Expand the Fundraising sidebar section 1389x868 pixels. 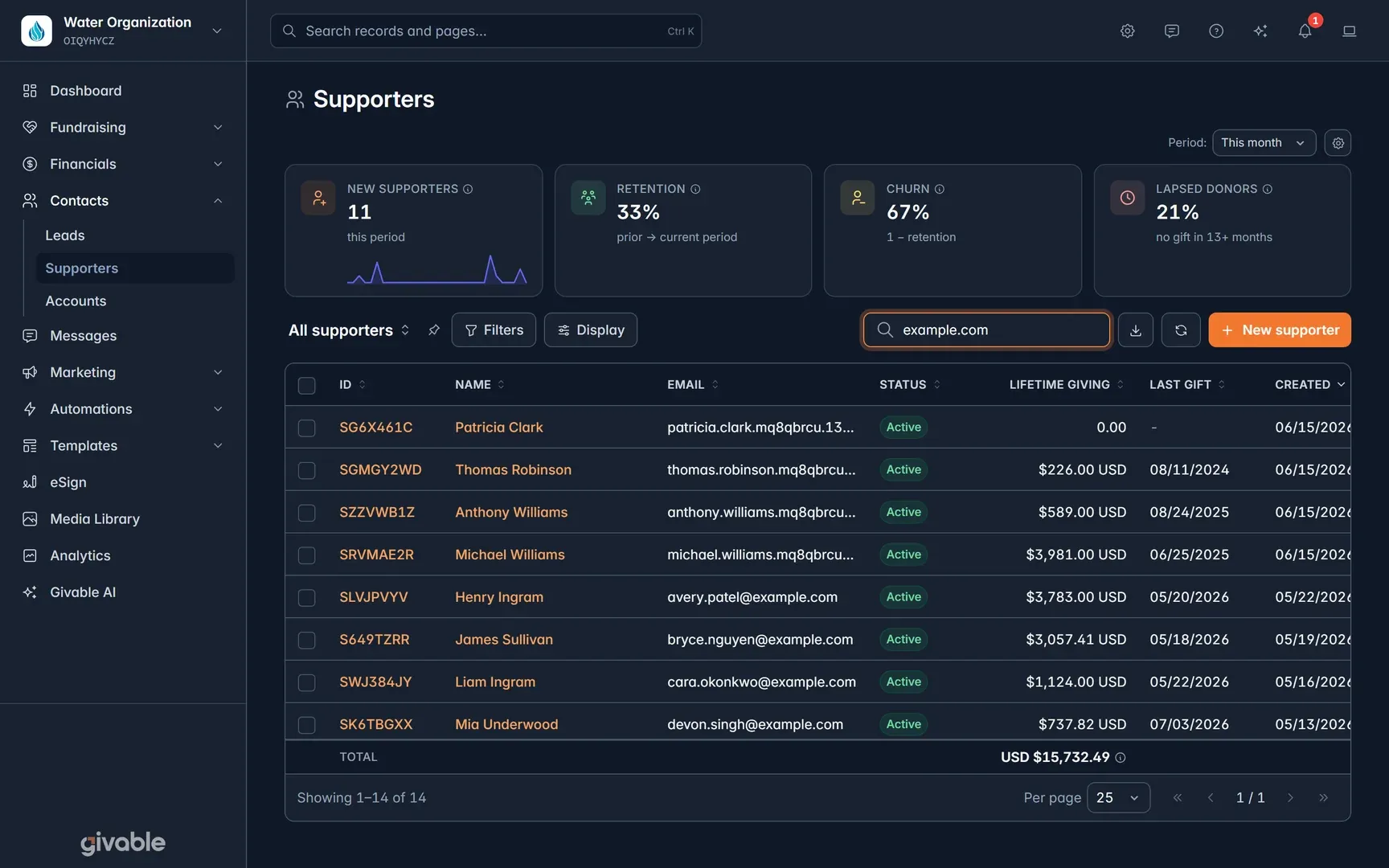(123, 128)
